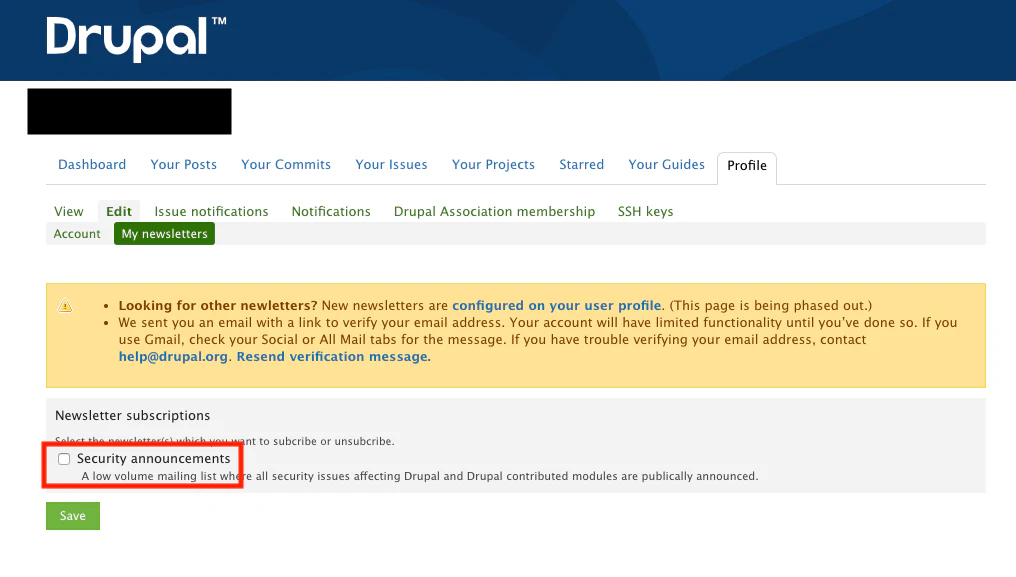Click the Security announcements label
Image resolution: width=1016 pixels, height=577 pixels.
tap(154, 458)
